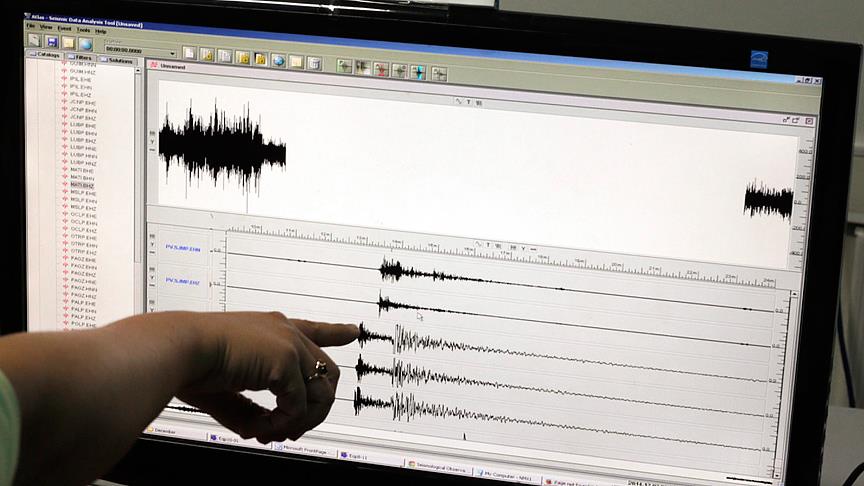Switch to the Solutions tab

pos(120,61)
